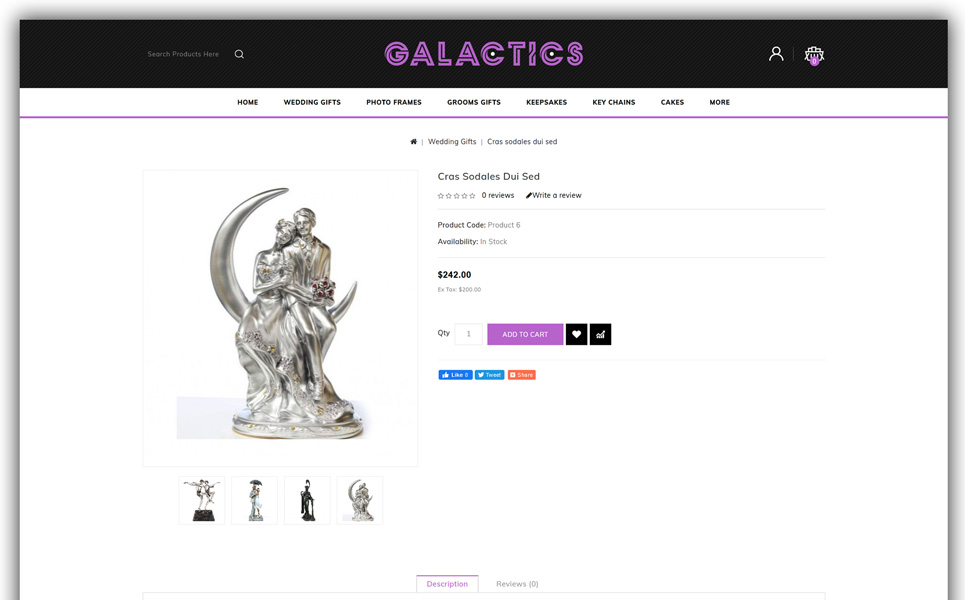Screen dimensions: 965x600
Task: Click the search magnifier icon
Action: (239, 54)
